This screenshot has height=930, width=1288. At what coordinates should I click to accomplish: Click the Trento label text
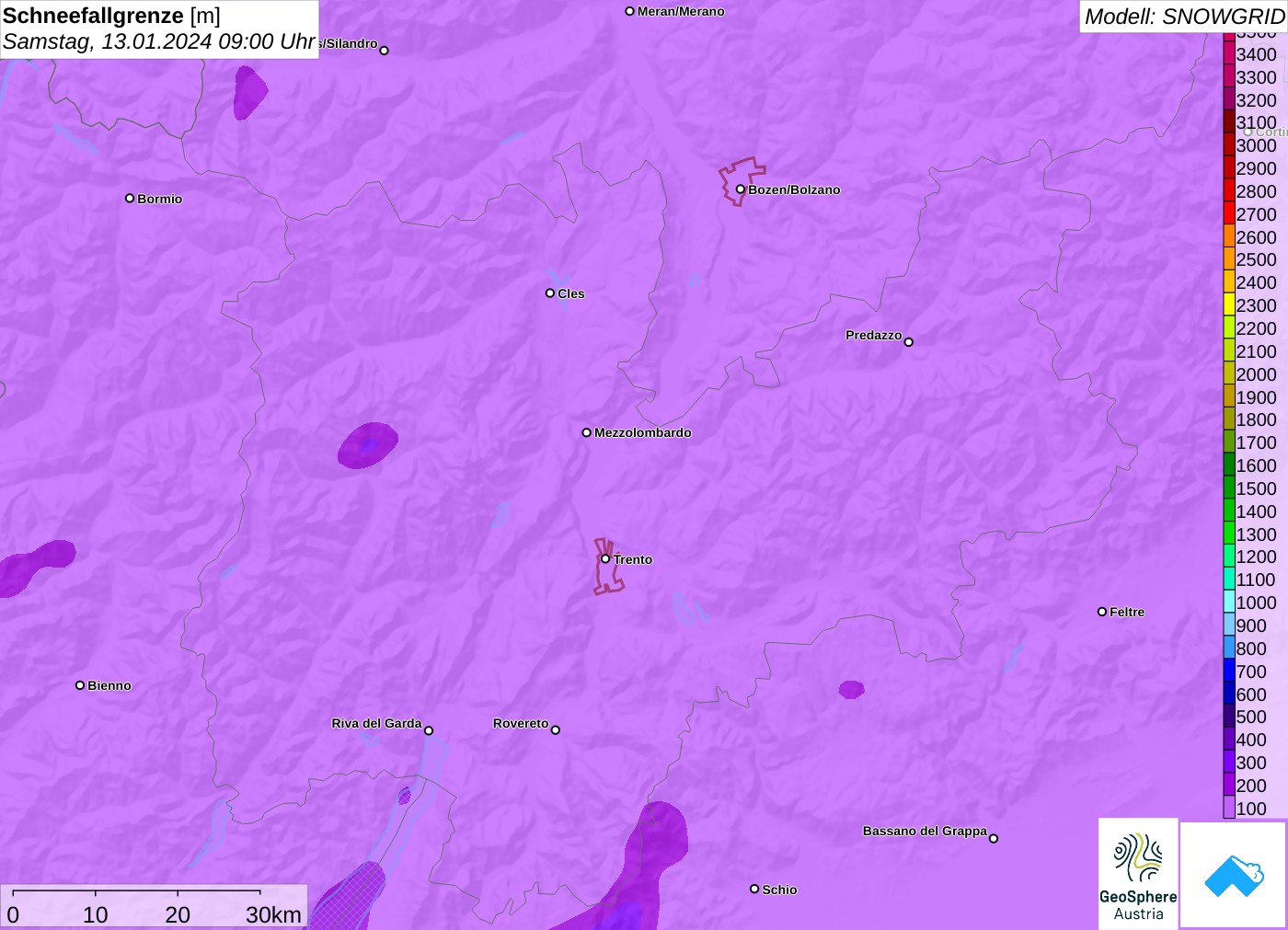[x=633, y=559]
